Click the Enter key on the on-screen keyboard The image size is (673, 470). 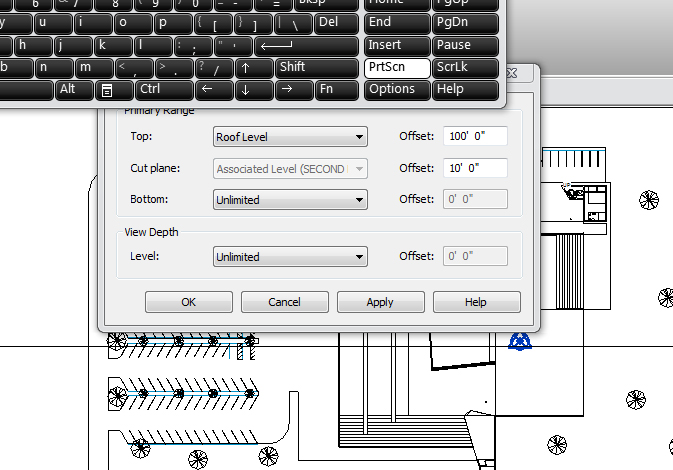tap(306, 45)
